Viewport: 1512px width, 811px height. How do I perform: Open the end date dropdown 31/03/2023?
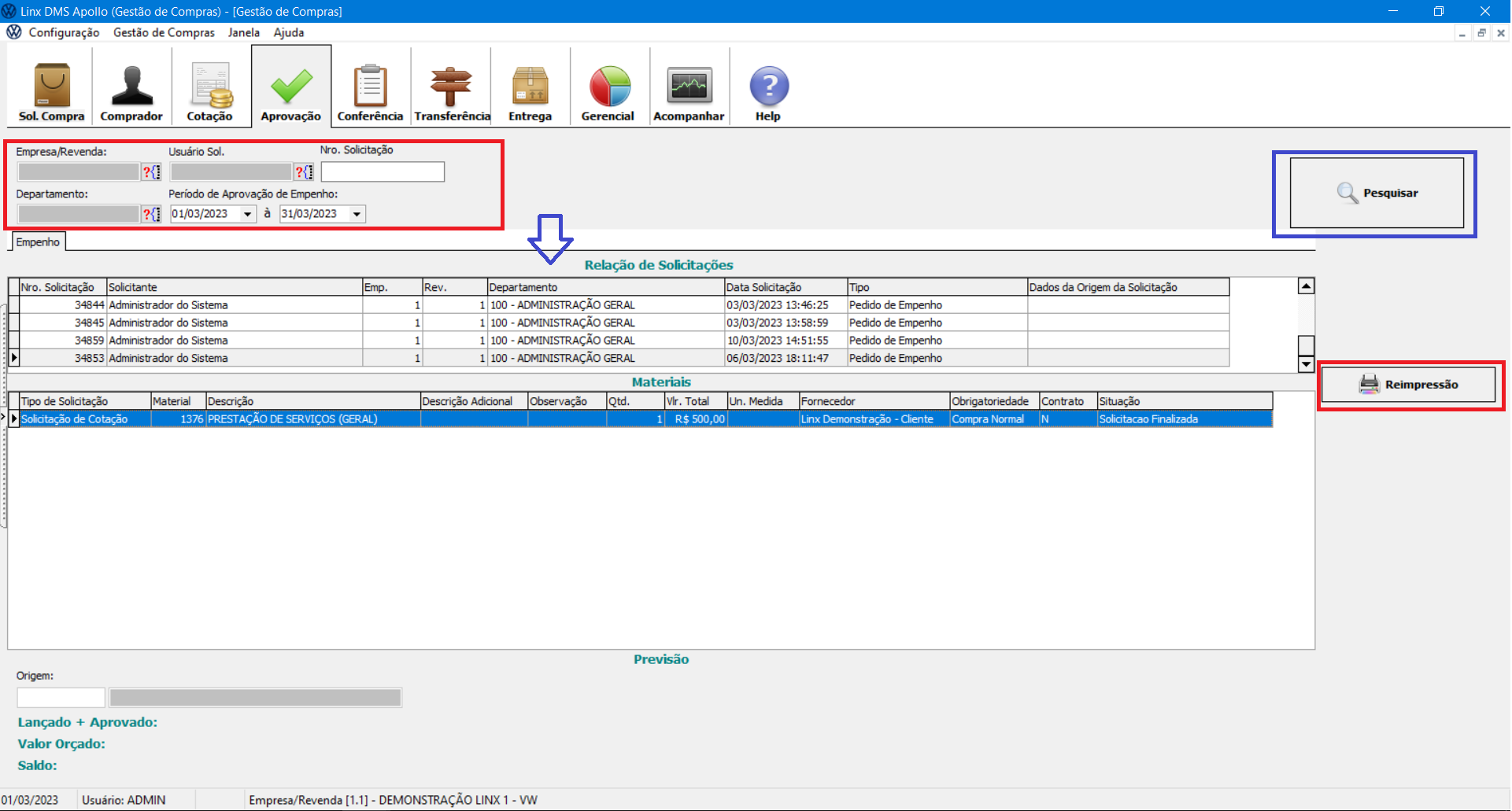pos(357,214)
